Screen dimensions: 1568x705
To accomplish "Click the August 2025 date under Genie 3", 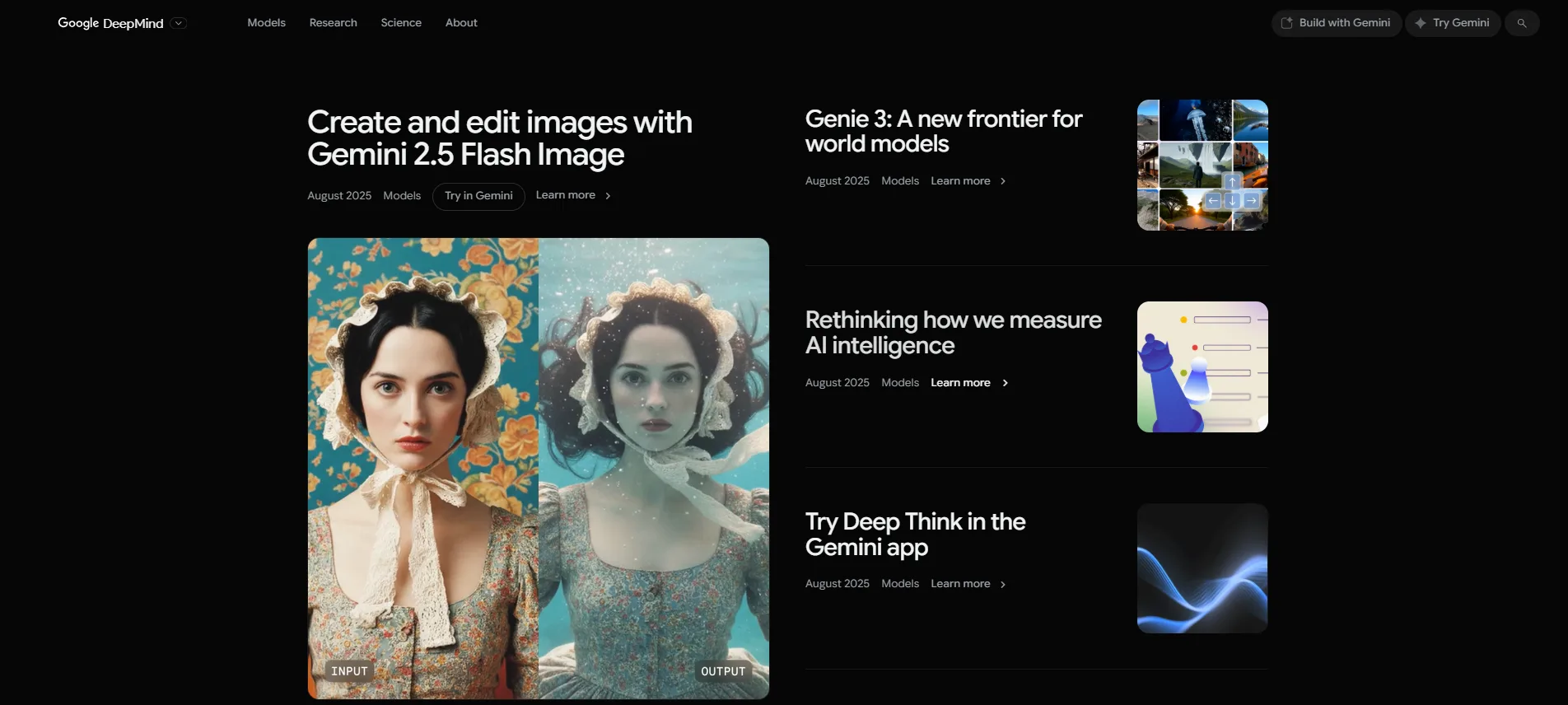I will click(x=837, y=181).
